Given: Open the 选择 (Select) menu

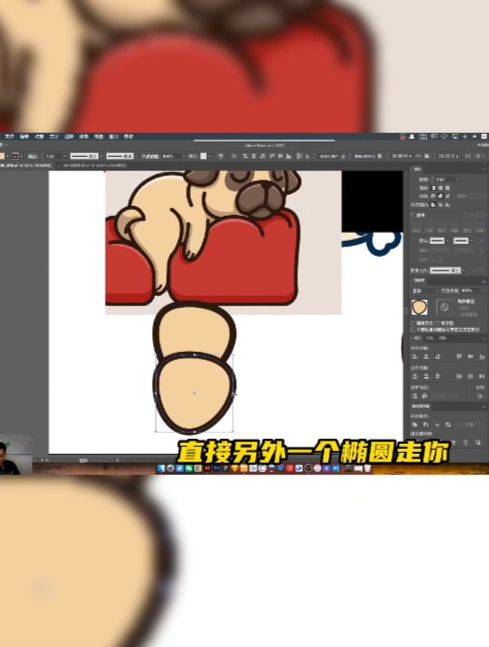Looking at the screenshot, I should pyautogui.click(x=69, y=137).
